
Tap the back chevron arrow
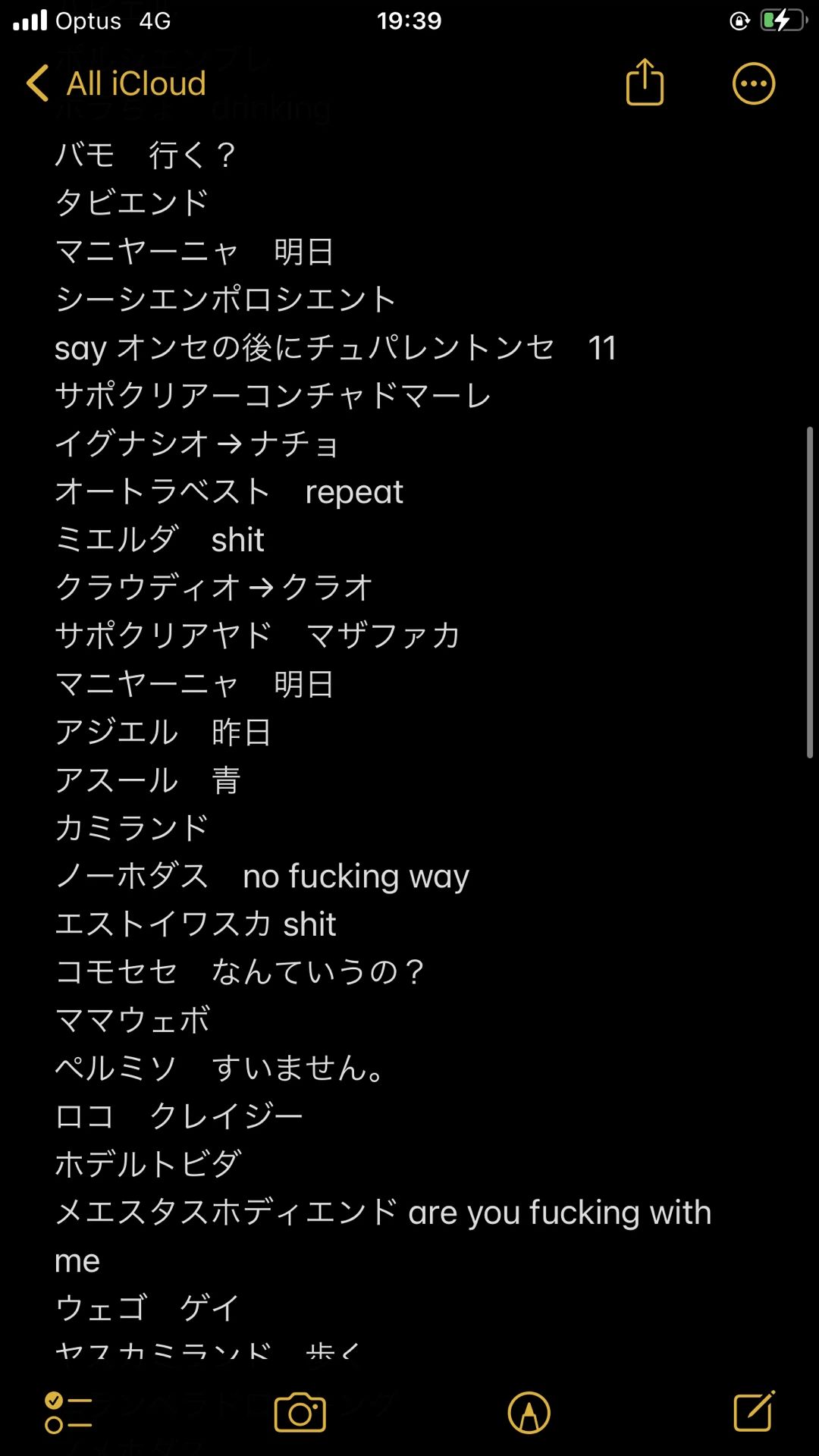coord(37,83)
